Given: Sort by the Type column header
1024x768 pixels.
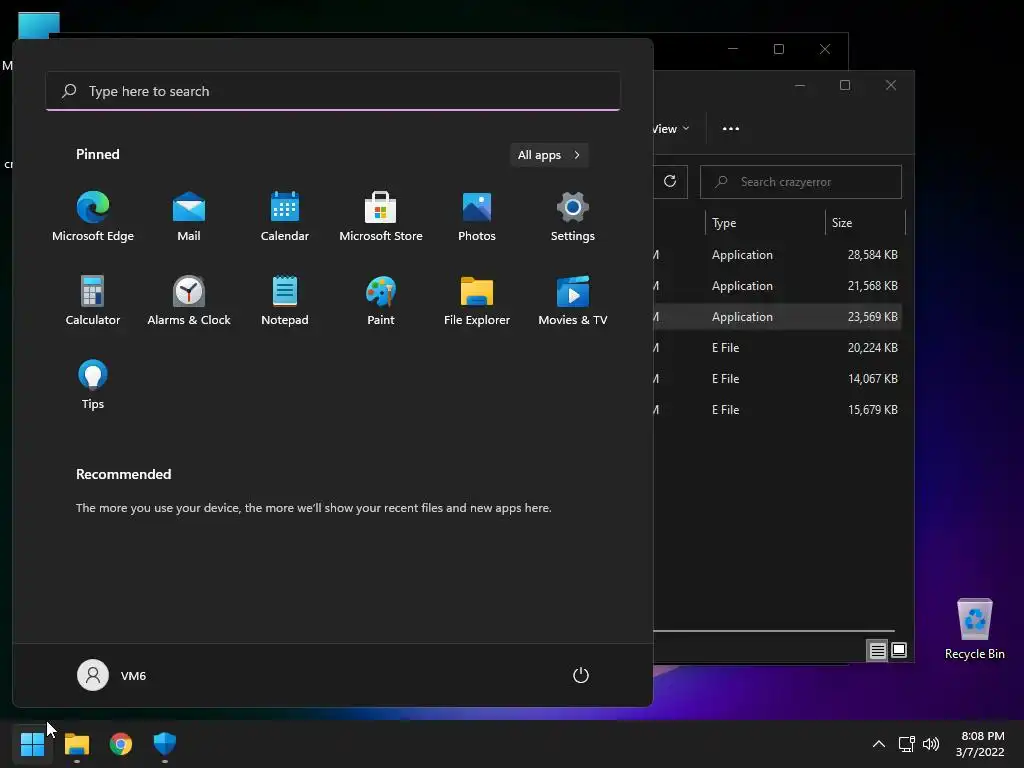Looking at the screenshot, I should point(765,223).
